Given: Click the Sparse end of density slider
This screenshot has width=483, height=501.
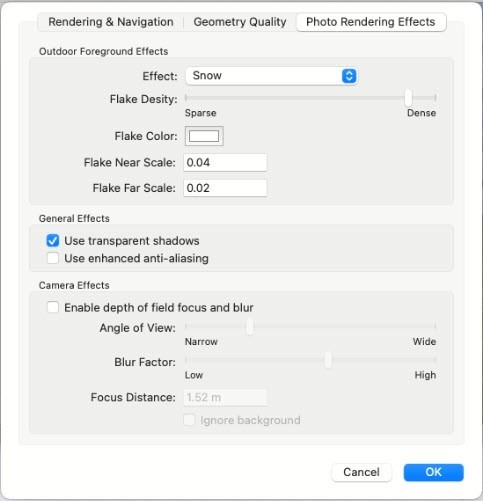Looking at the screenshot, I should (x=186, y=97).
